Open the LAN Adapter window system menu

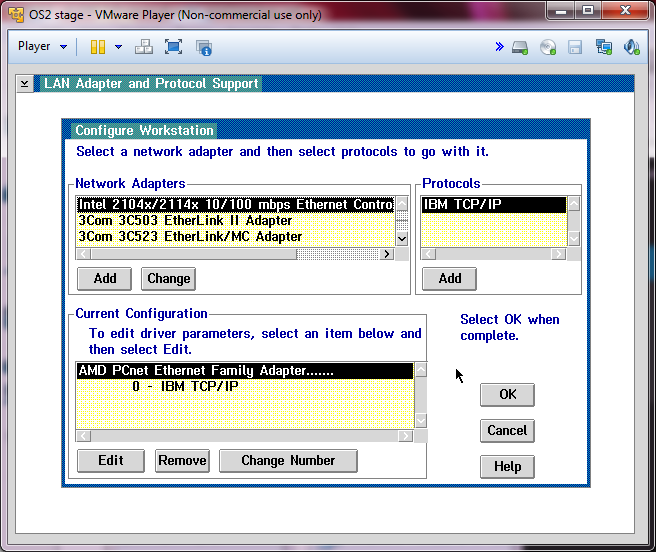pos(25,84)
